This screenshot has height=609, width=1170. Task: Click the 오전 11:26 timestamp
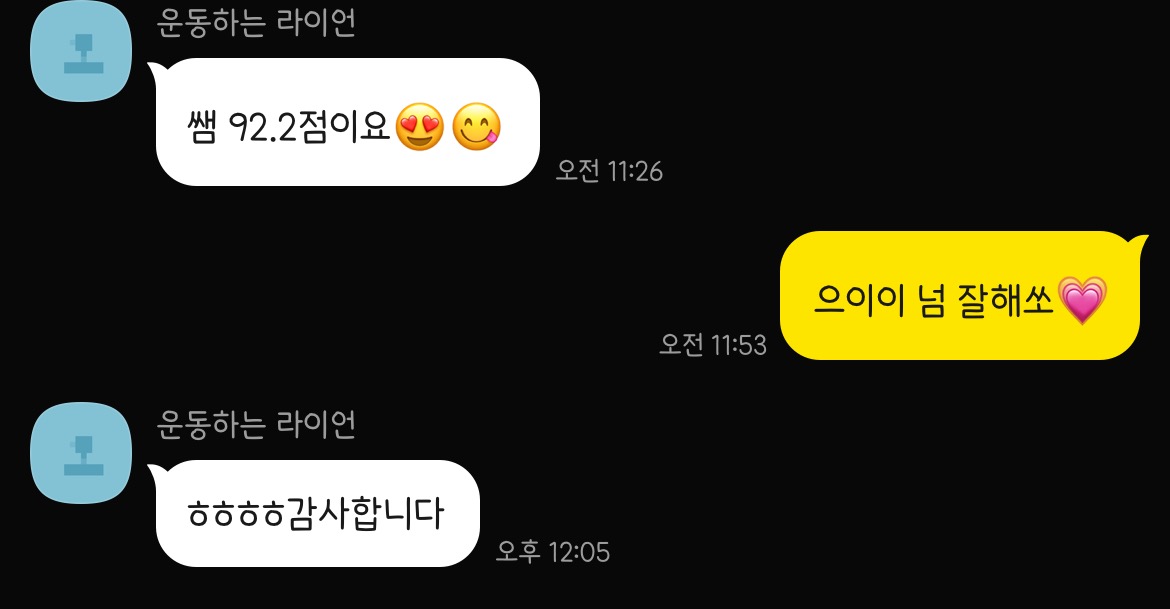pyautogui.click(x=609, y=172)
